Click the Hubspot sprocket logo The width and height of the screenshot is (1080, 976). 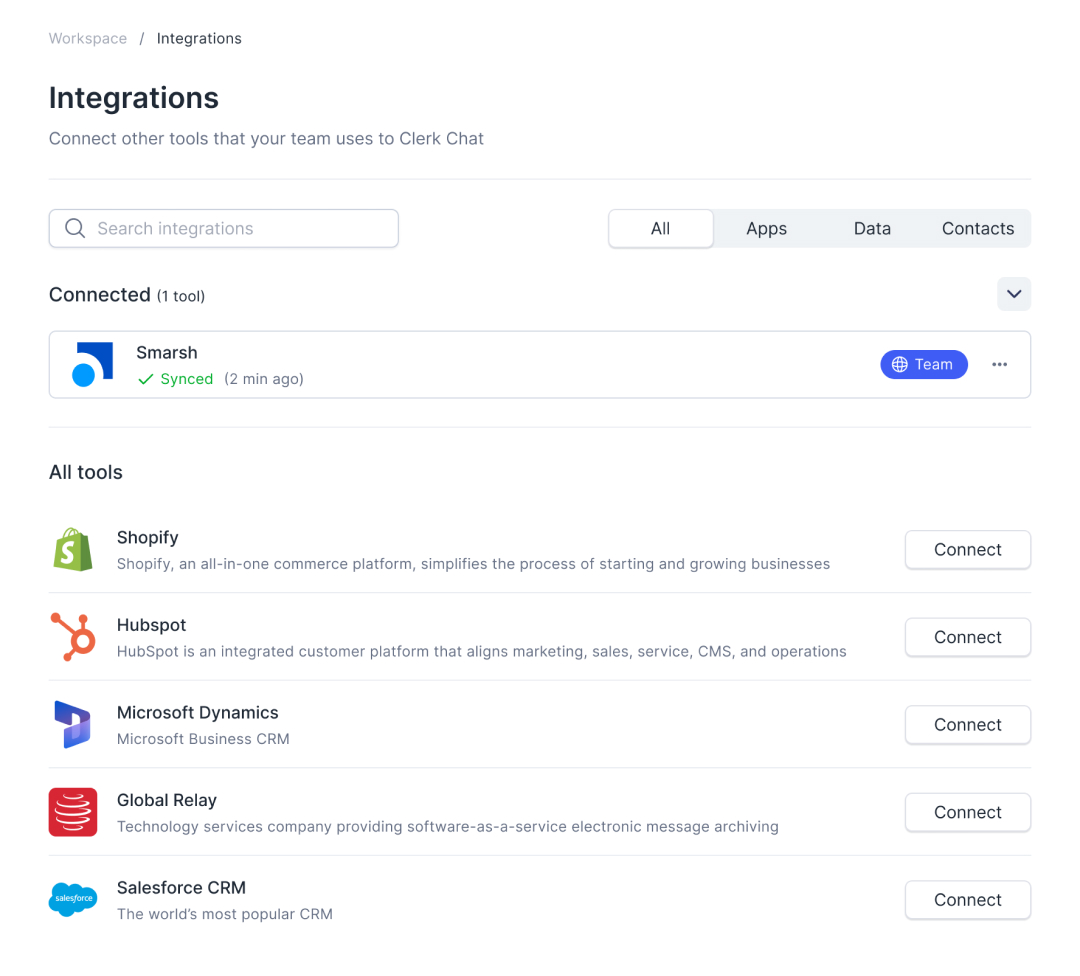(73, 637)
